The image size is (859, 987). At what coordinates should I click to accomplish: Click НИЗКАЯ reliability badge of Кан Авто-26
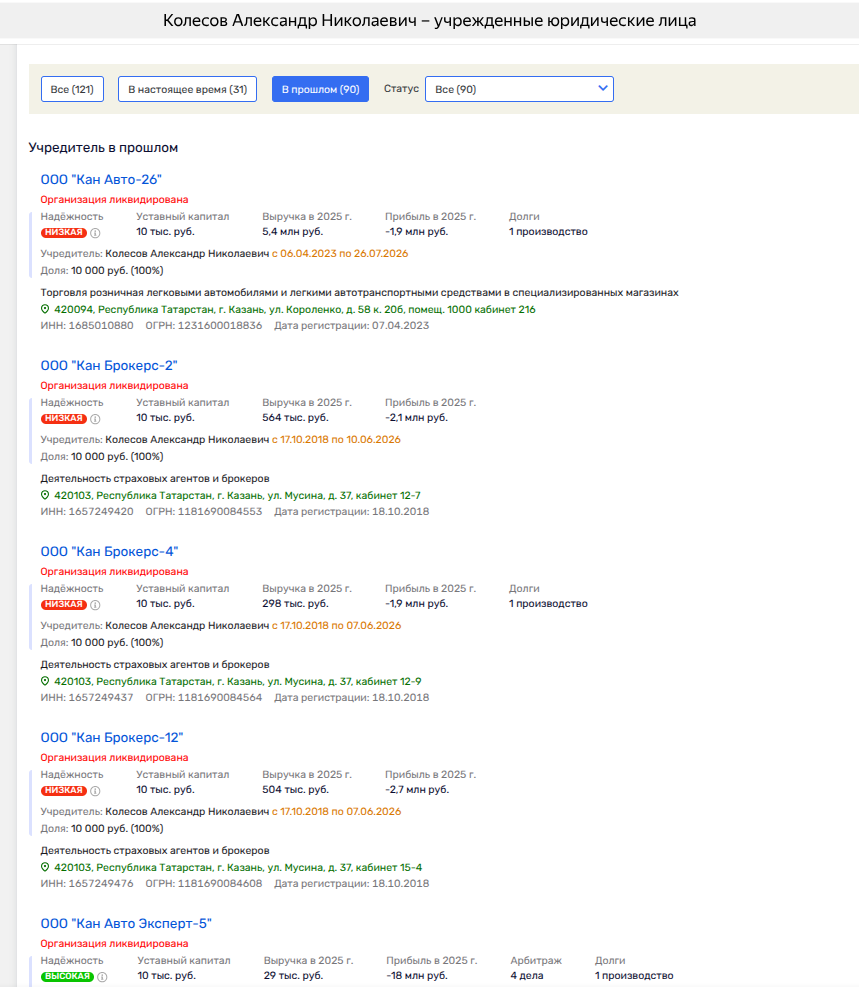(x=64, y=233)
